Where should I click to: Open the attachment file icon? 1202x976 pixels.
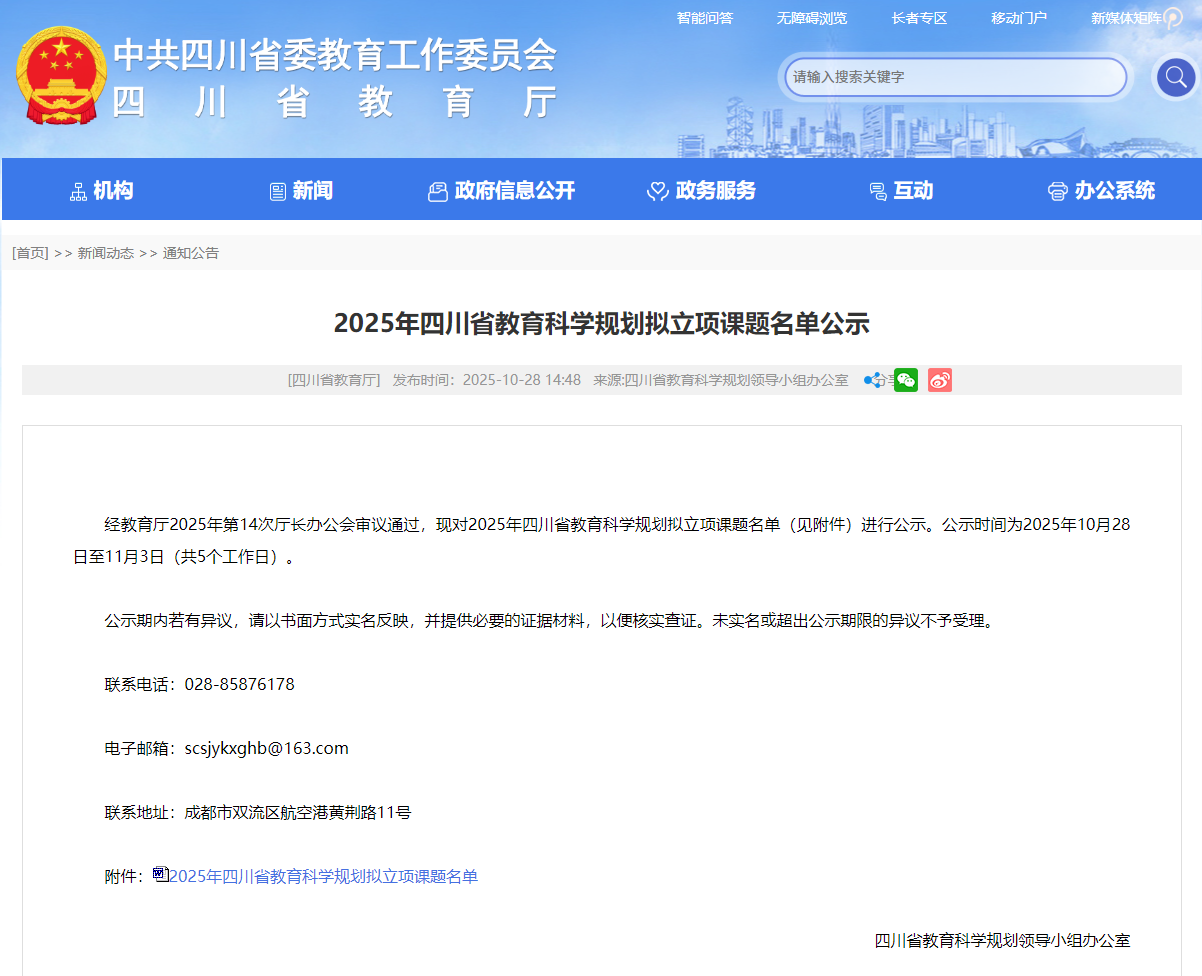[x=161, y=875]
